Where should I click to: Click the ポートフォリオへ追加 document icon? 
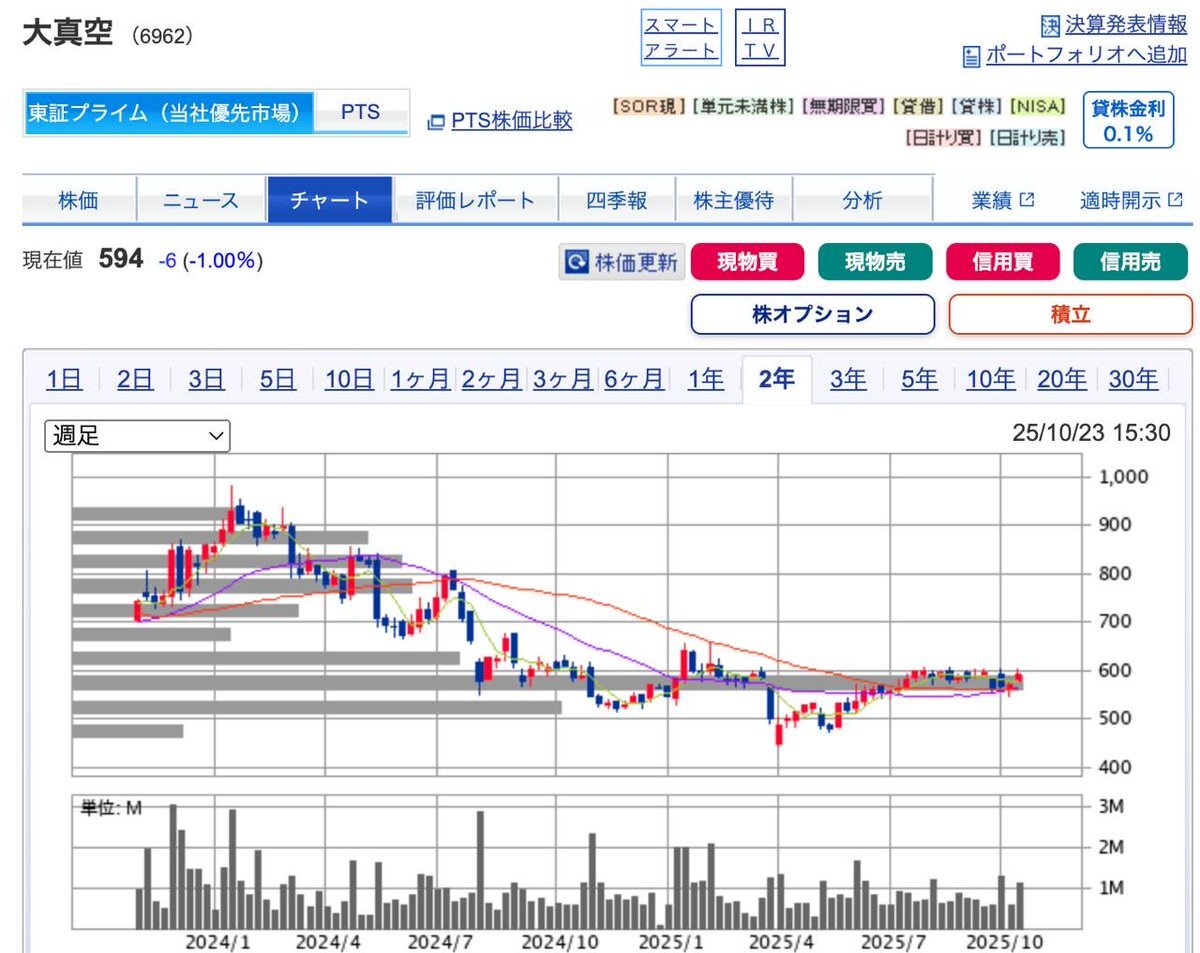tap(971, 56)
